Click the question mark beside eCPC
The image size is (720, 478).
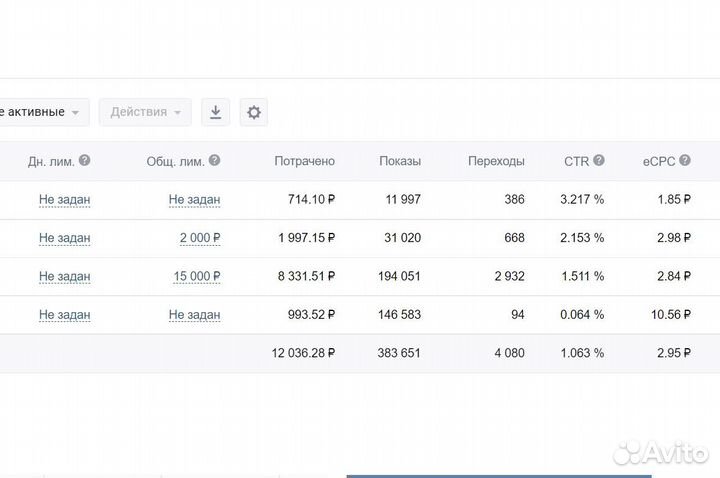point(686,160)
